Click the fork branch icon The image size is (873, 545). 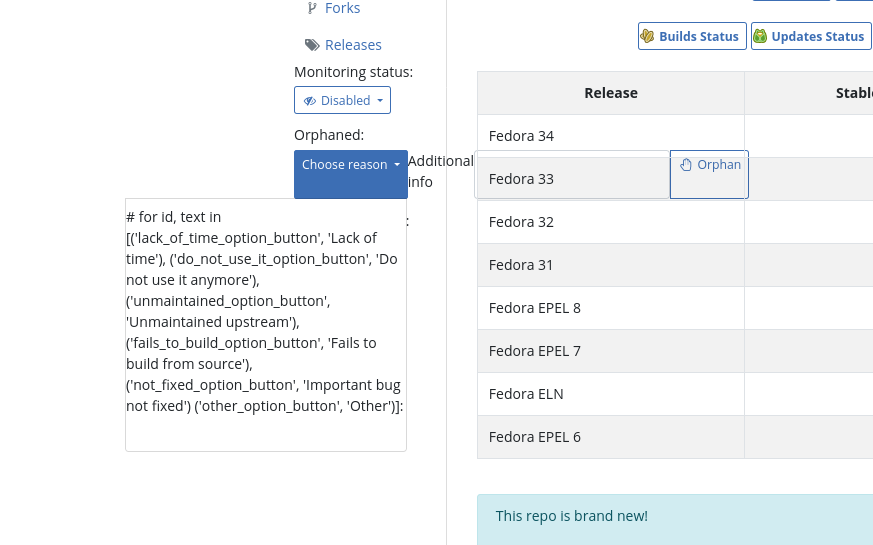point(312,8)
